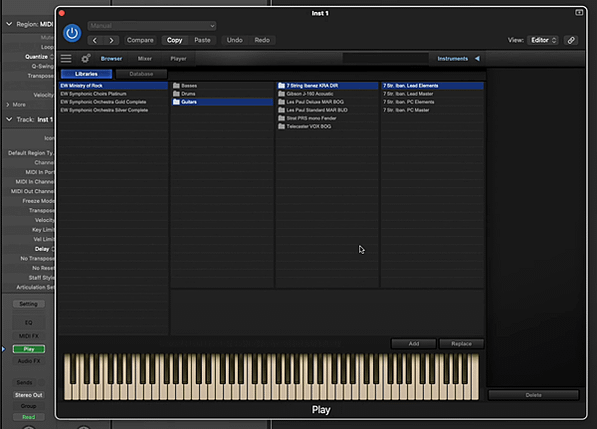Image resolution: width=597 pixels, height=429 pixels.
Task: Switch to the Mixer tab
Action: (145, 59)
